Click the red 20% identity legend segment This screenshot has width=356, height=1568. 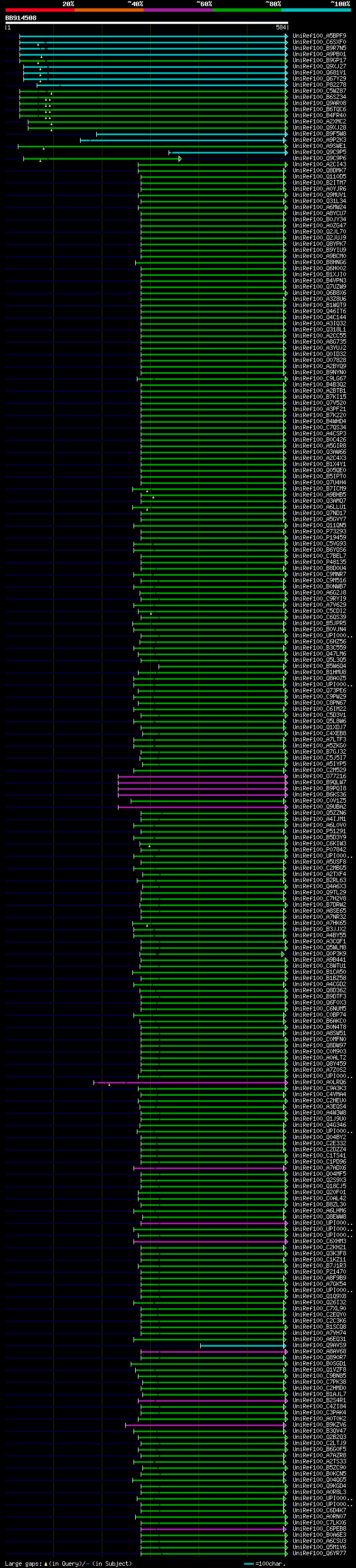click(39, 10)
